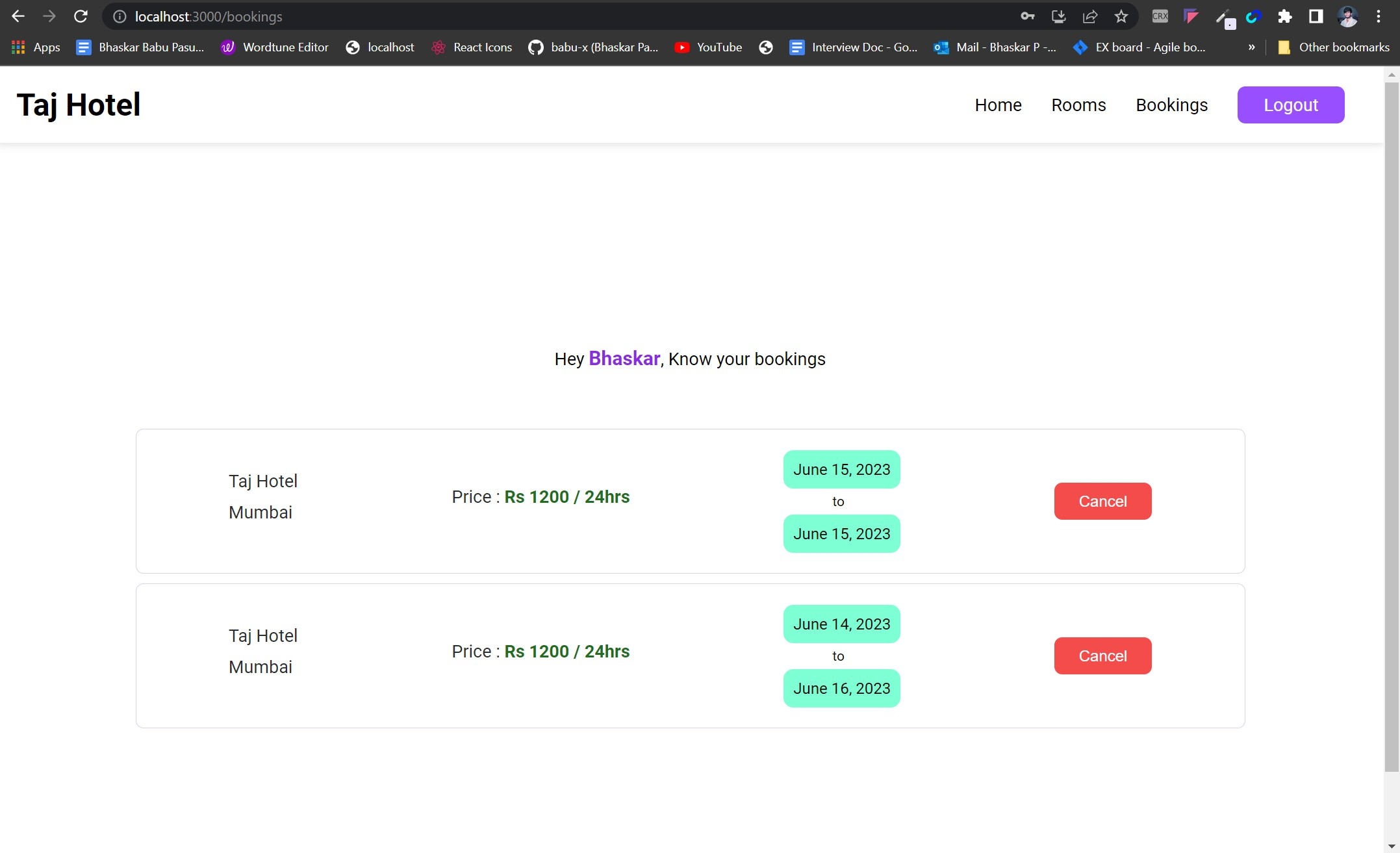Screen dimensions: 1400x853
Task: Open Chrome's extensions puzzle icon
Action: click(1284, 16)
